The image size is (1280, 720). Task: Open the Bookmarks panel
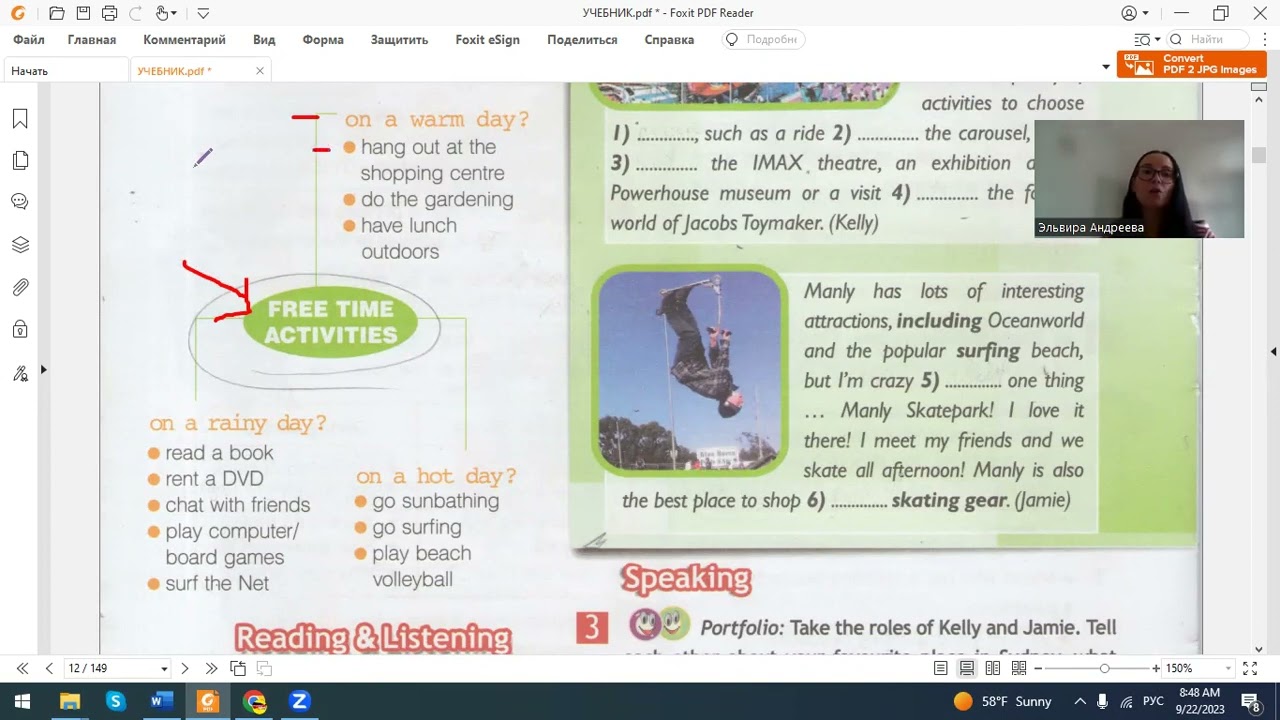pos(20,119)
